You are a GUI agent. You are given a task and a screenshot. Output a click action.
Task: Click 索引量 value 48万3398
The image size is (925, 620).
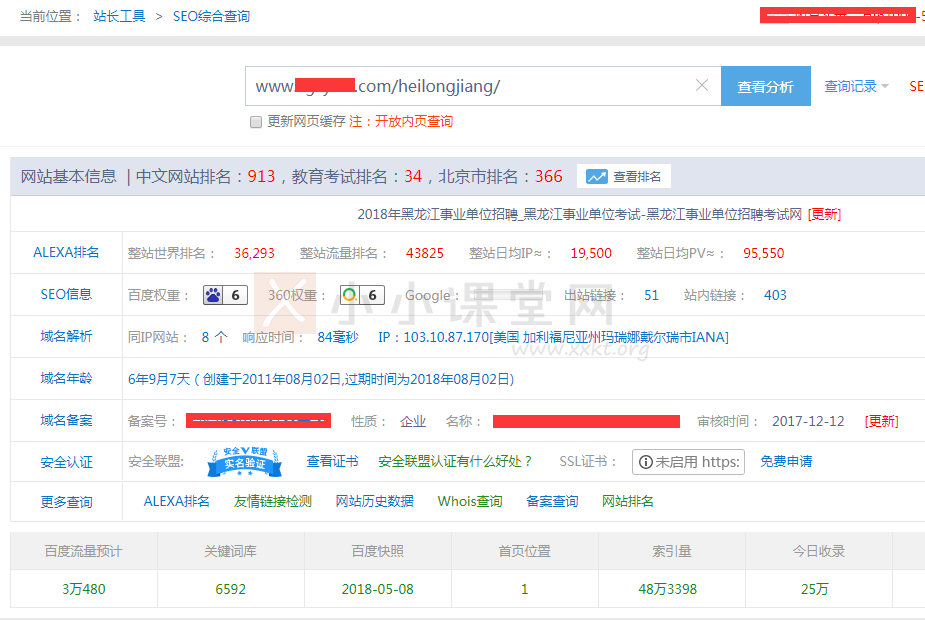click(668, 589)
